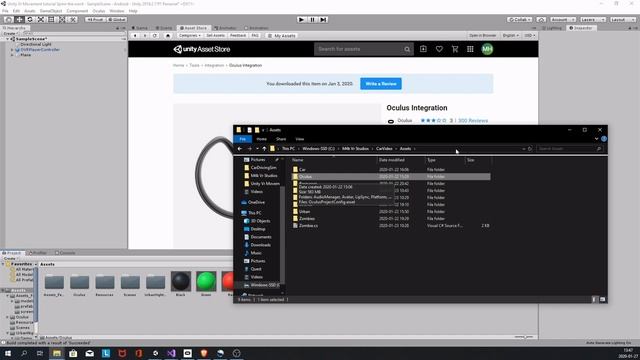Screen dimensions: 640x360
Task: Open the apps grid icon in Asset Store
Action: click(x=470, y=49)
